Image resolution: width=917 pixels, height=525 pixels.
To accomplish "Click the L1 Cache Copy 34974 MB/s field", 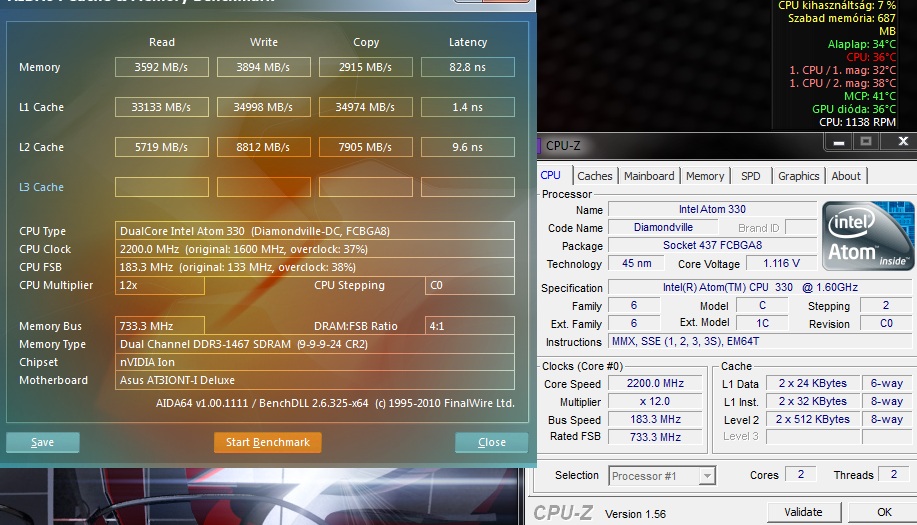I will point(366,107).
